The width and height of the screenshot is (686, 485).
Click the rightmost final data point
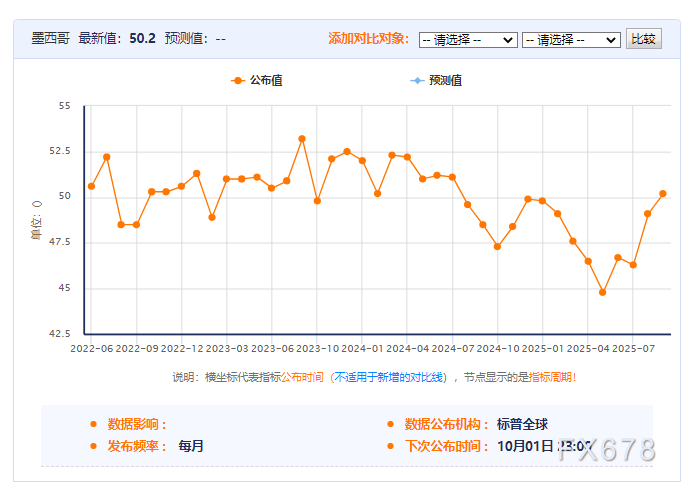click(662, 194)
